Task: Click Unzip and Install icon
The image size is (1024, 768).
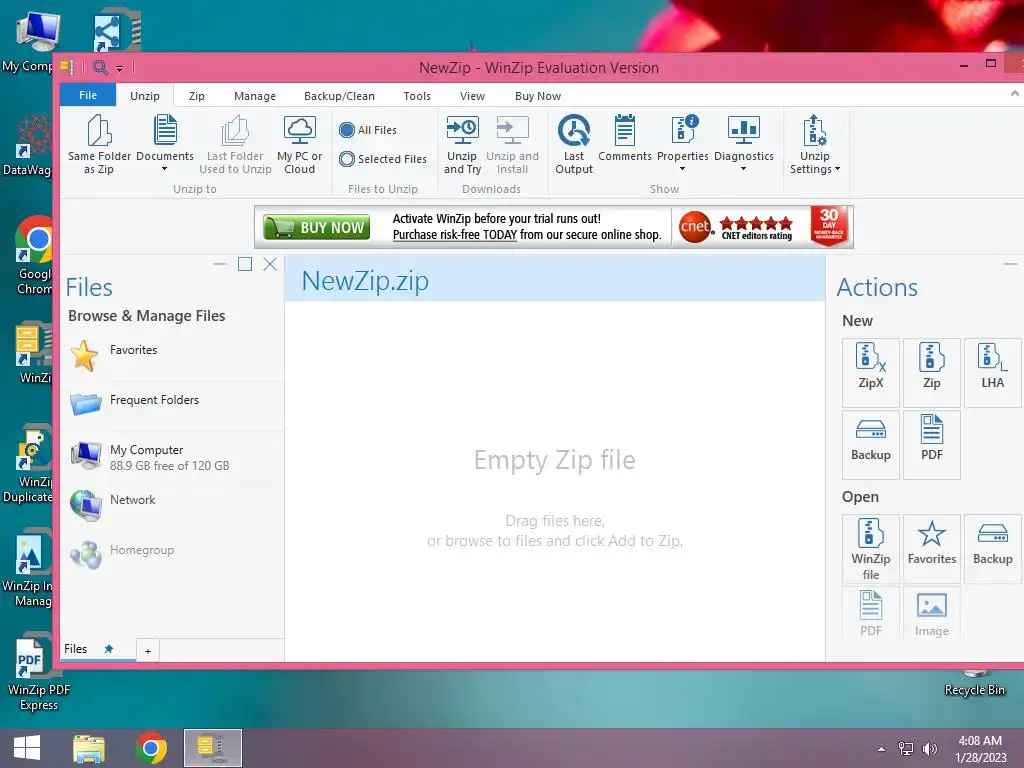Action: point(512,130)
